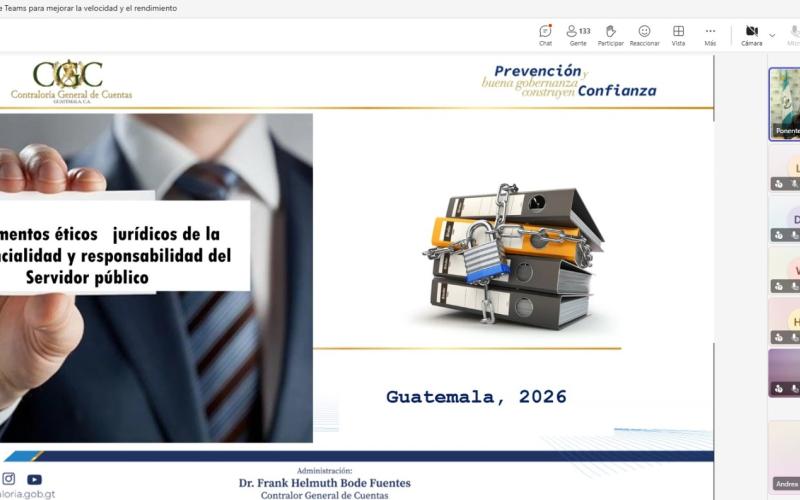Screen dimensions: 800x500
Task: Click status badge icon on L tile
Action: pyautogui.click(x=779, y=184)
